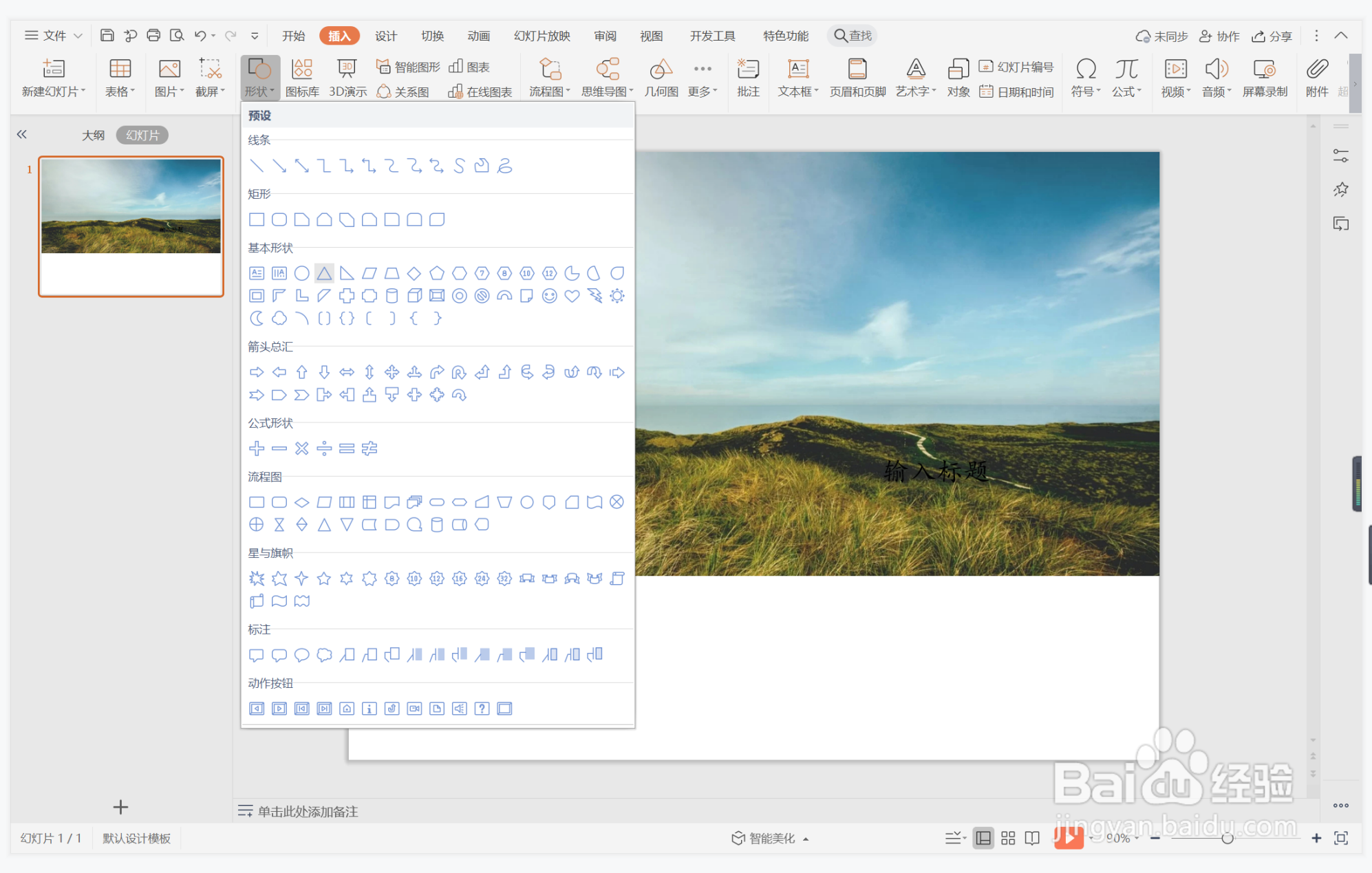Select the home action button shape
Image resolution: width=1372 pixels, height=873 pixels.
pyautogui.click(x=347, y=709)
